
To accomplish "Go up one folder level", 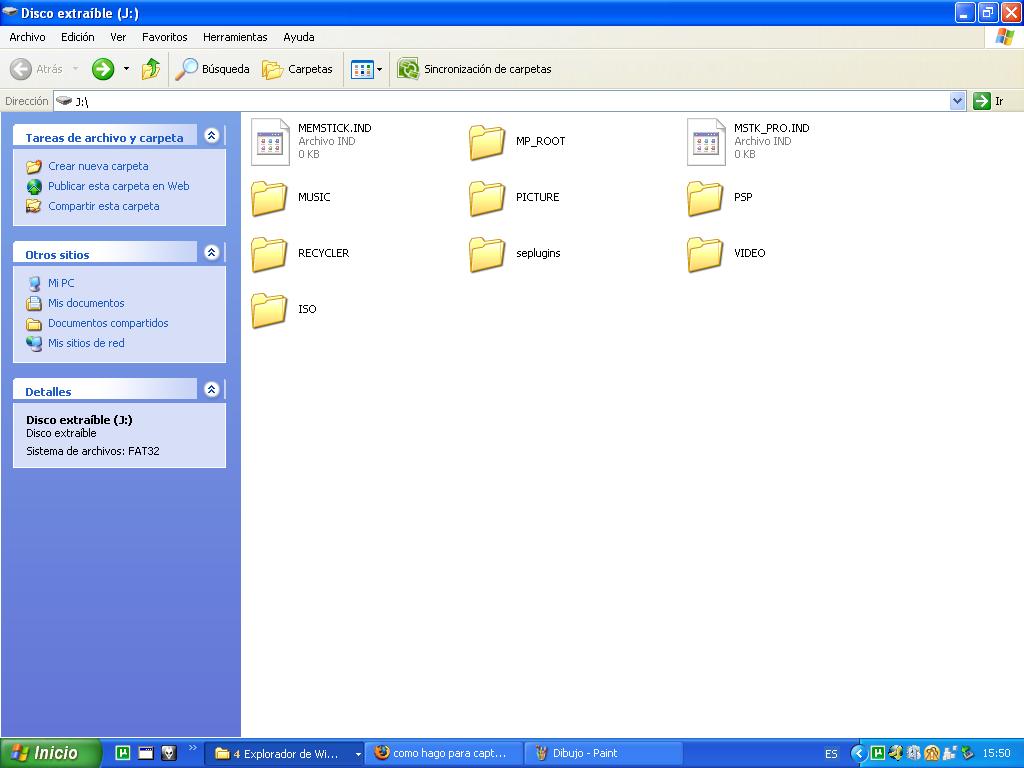I will pos(151,69).
